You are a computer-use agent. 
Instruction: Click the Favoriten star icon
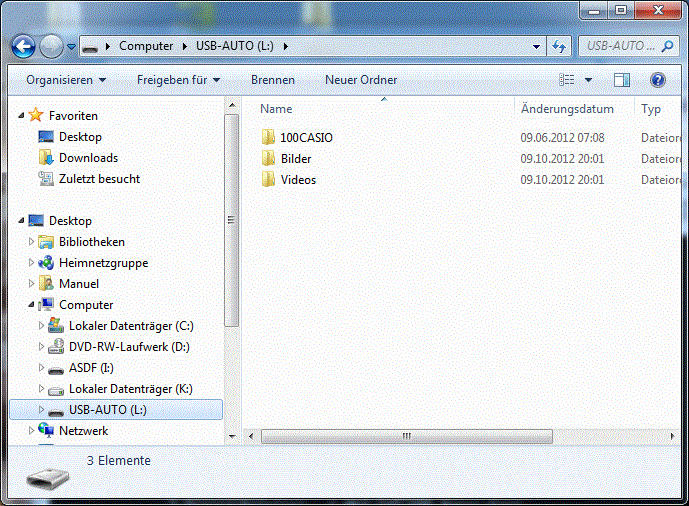[36, 115]
